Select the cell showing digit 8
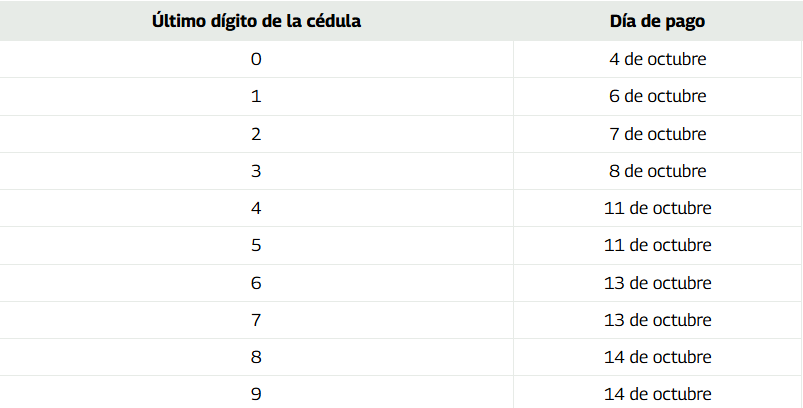 tap(256, 357)
